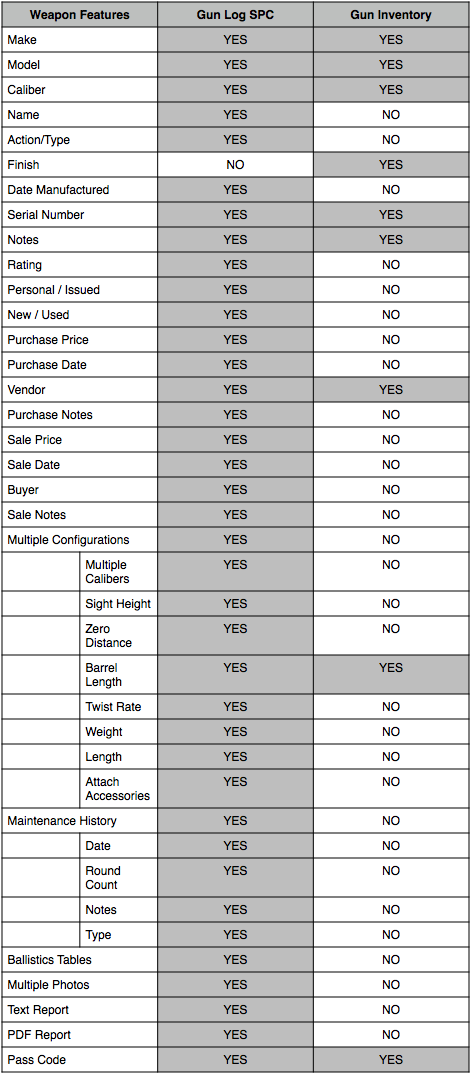Click the Vendor row's YES cell under Gun Inventory

[x=392, y=390]
